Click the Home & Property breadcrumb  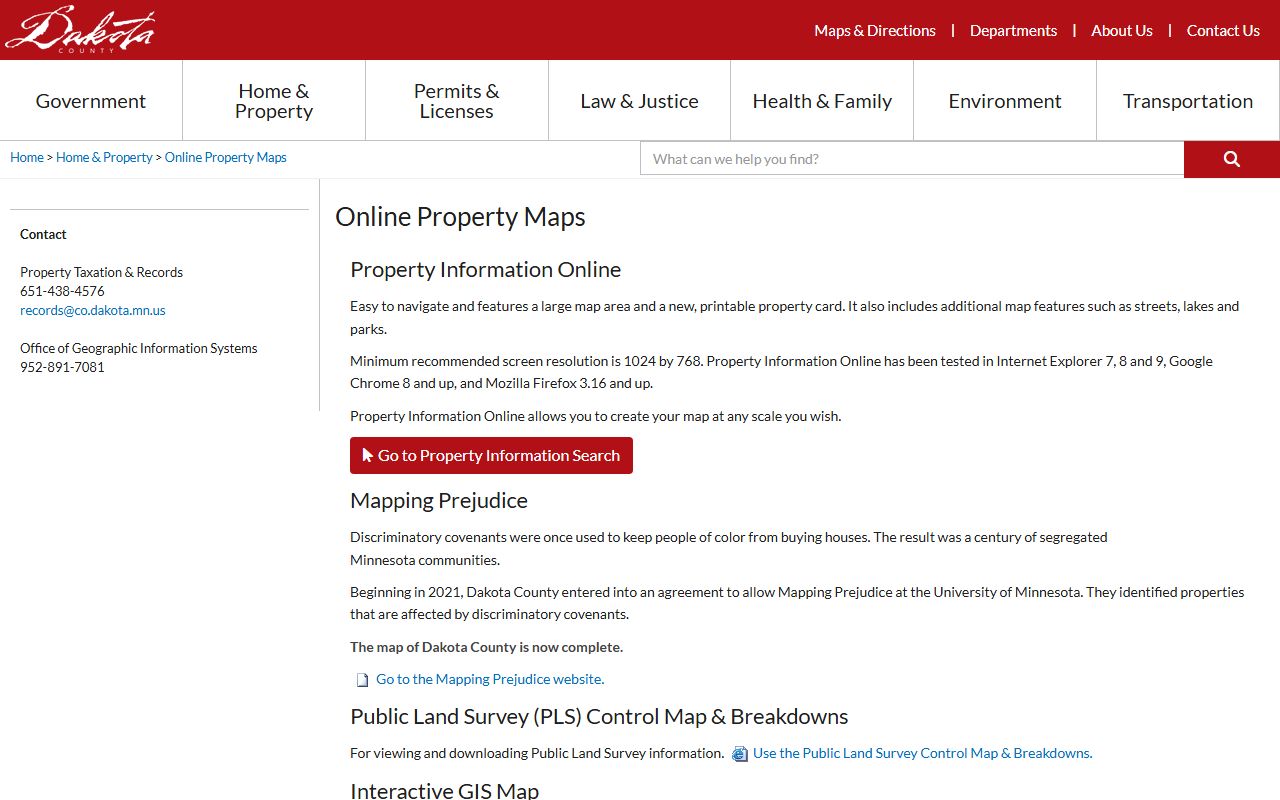coord(104,157)
